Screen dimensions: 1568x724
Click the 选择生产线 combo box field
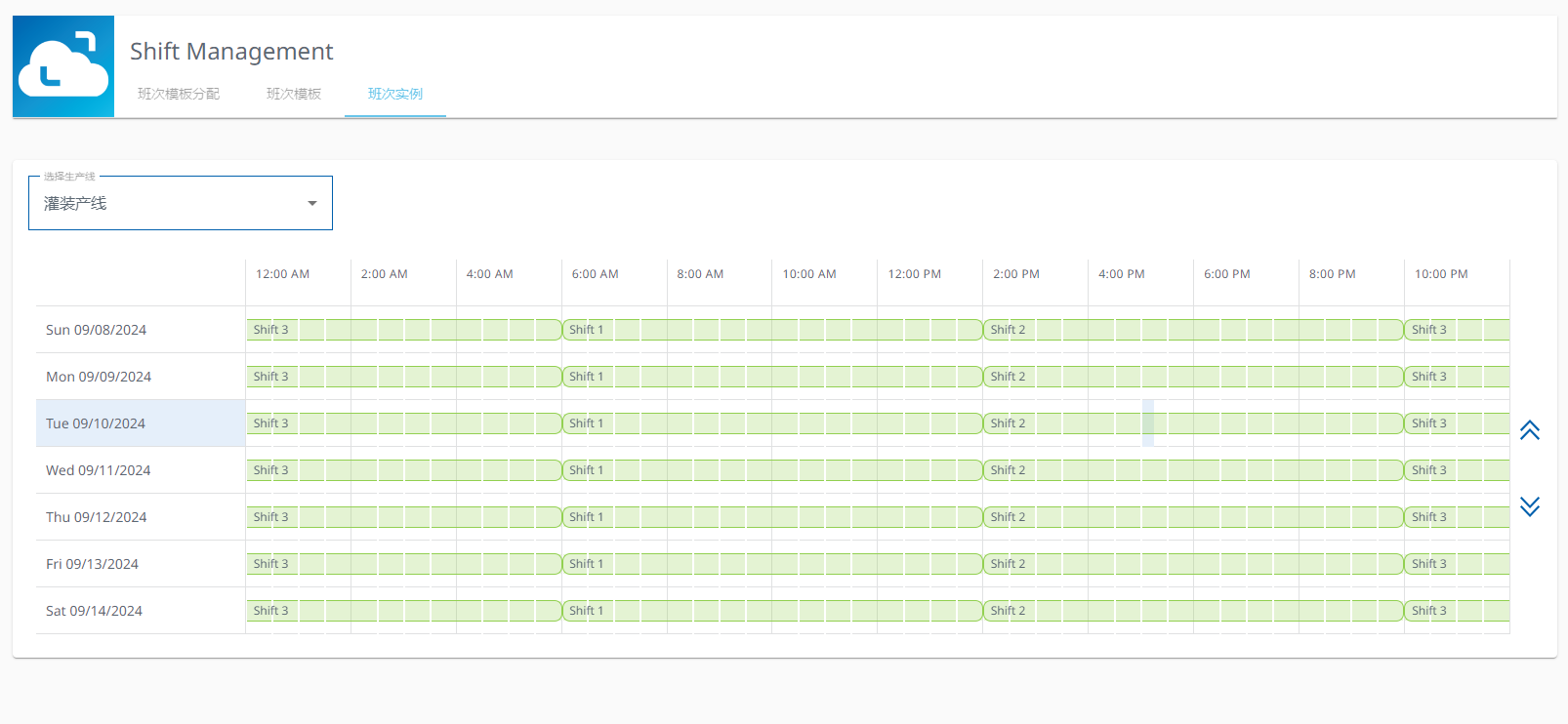pyautogui.click(x=166, y=203)
